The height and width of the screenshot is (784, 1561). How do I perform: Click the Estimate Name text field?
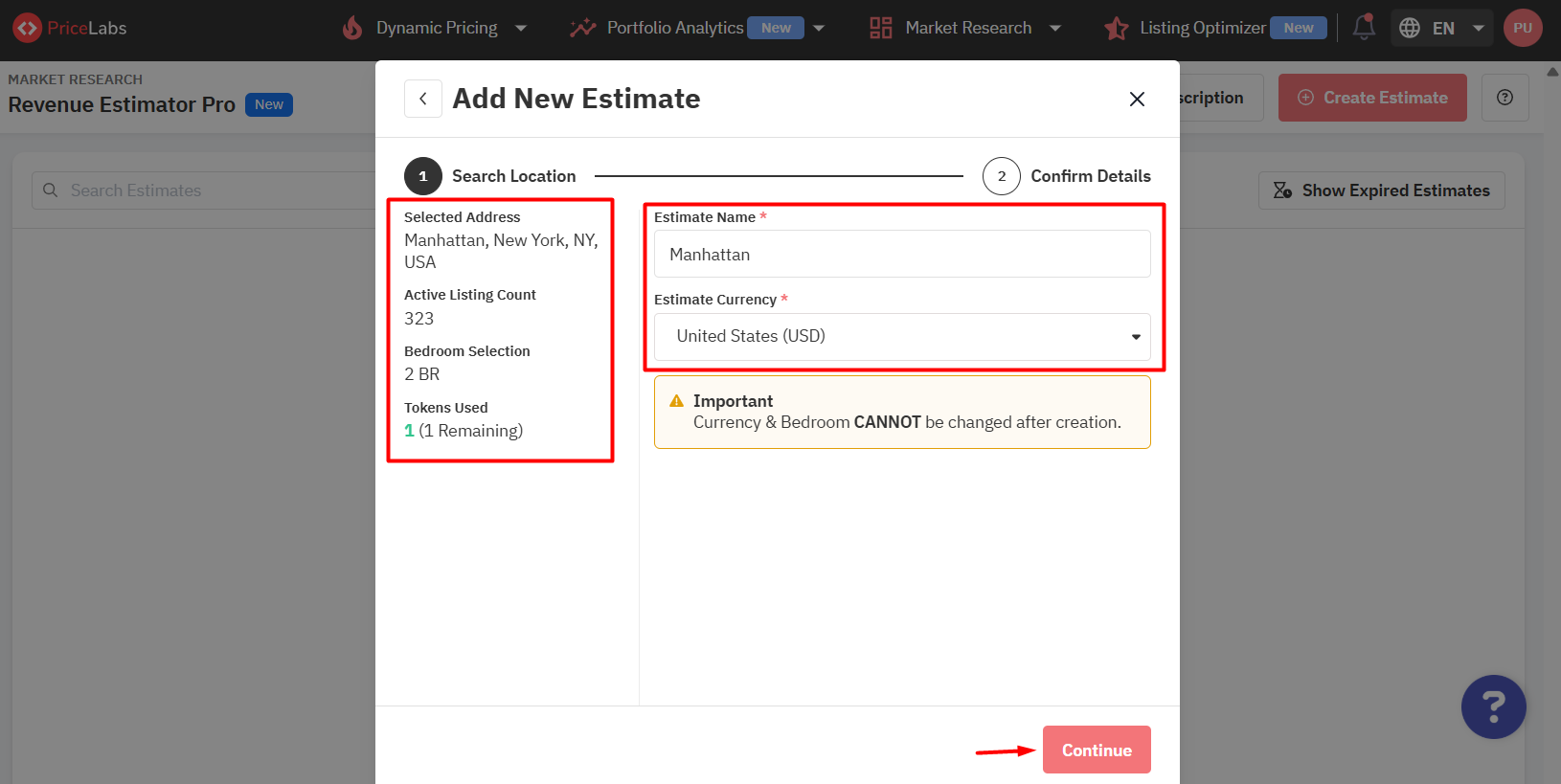click(x=901, y=255)
